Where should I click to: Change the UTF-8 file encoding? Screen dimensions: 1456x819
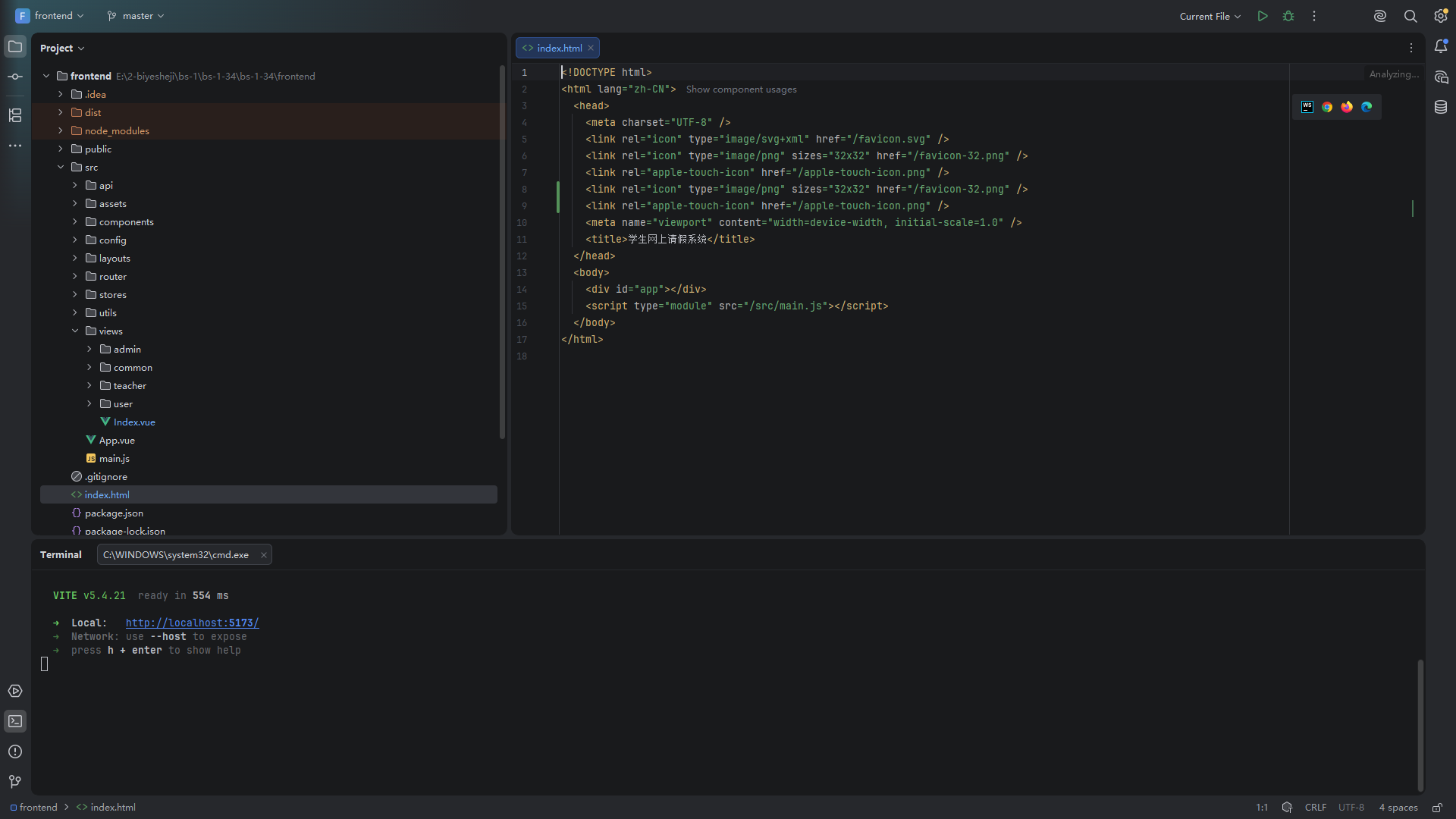(1351, 808)
